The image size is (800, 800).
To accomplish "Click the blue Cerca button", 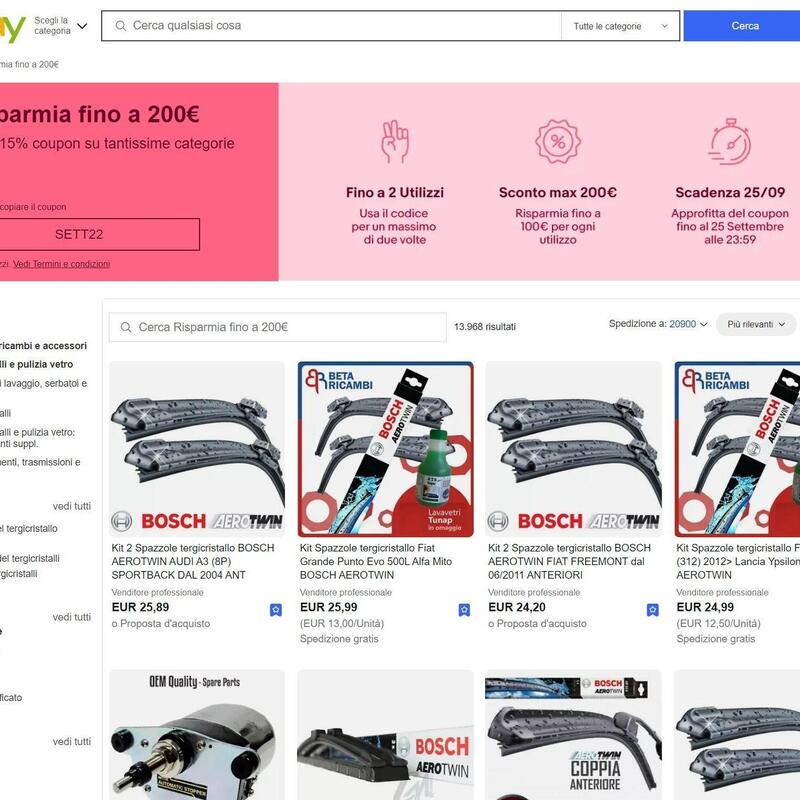I will (744, 26).
